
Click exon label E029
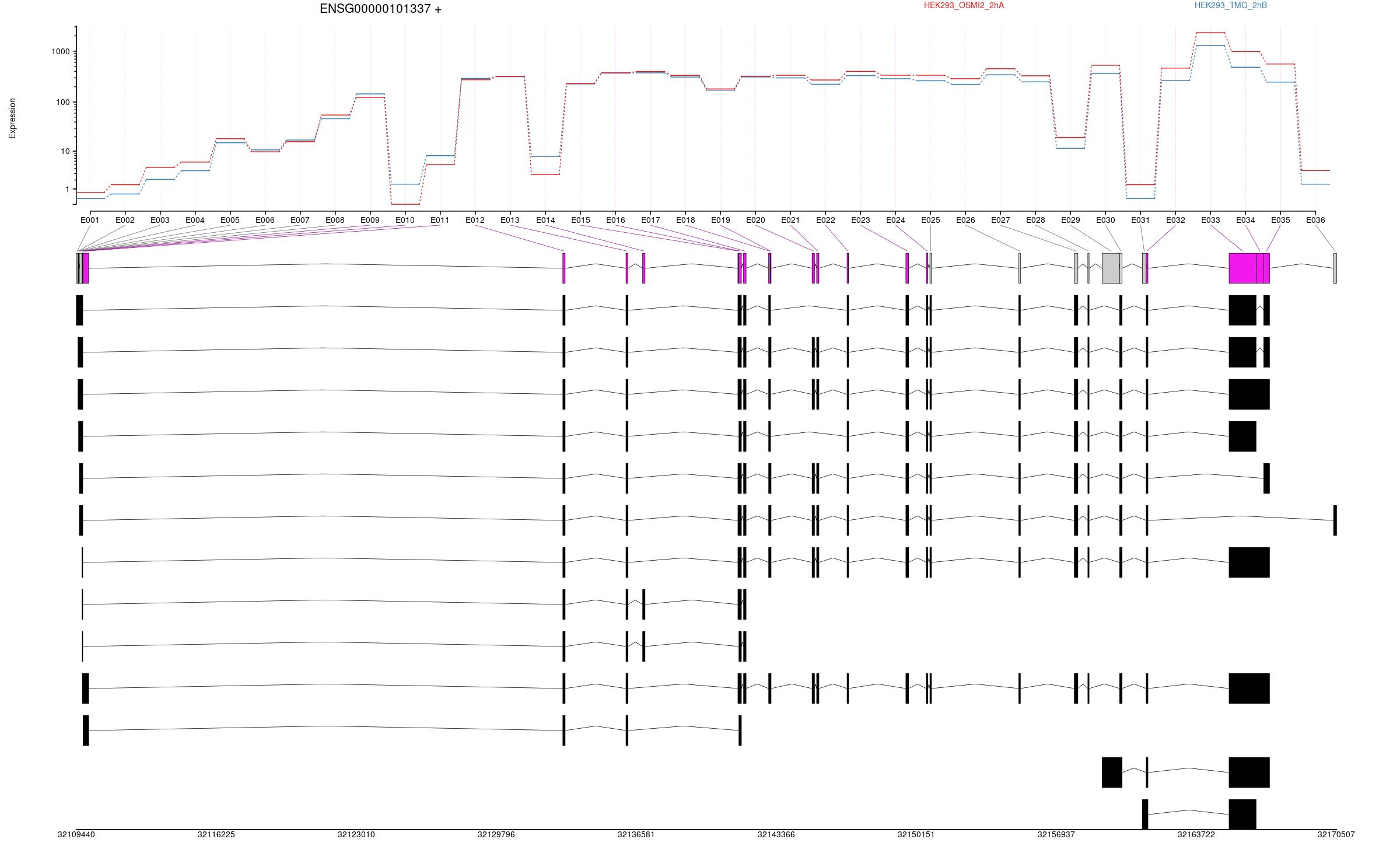[1070, 220]
